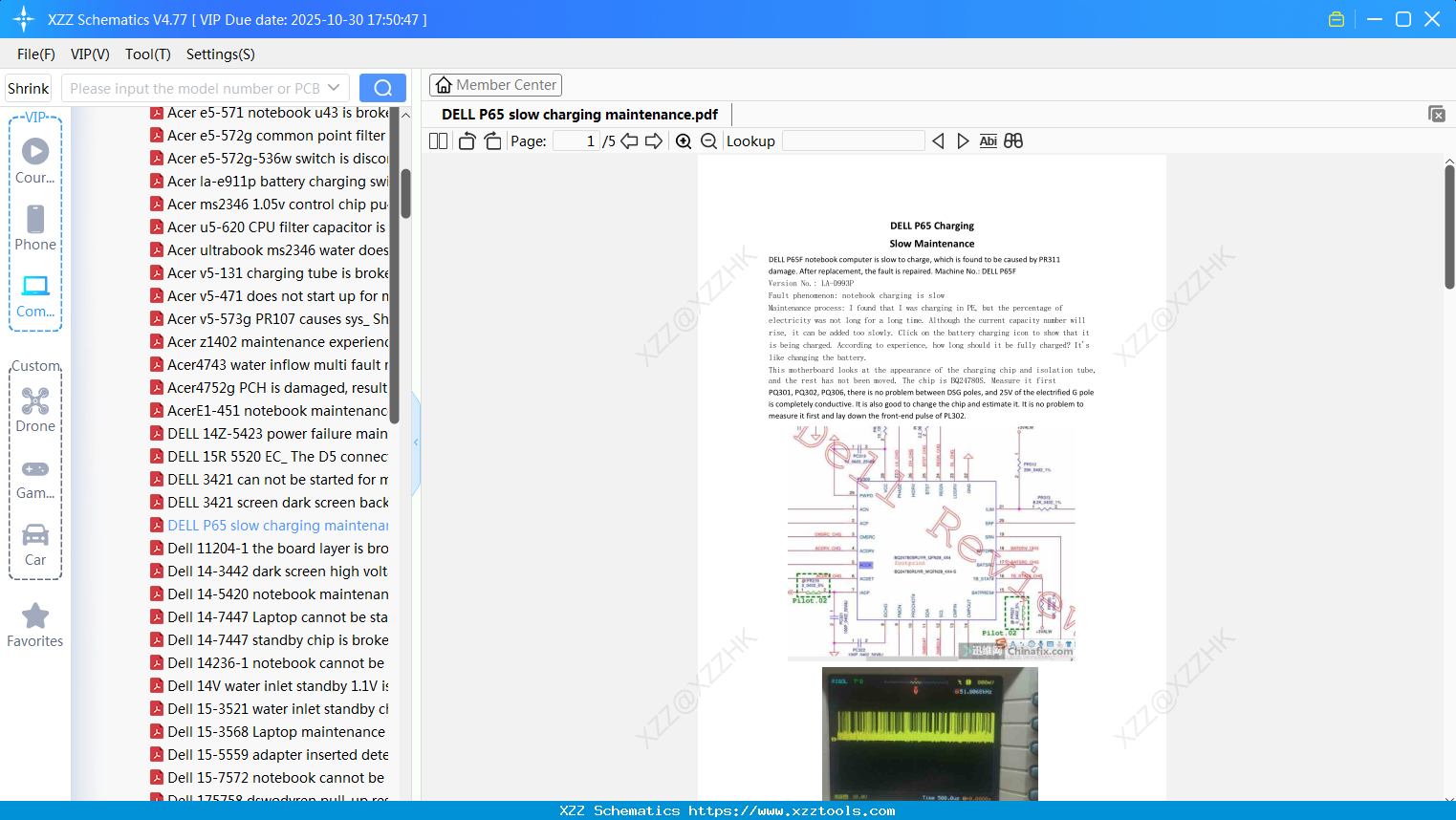This screenshot has height=820, width=1456.
Task: Open 'Acer ms2346 1.05v control chip' file
Action: pyautogui.click(x=270, y=205)
